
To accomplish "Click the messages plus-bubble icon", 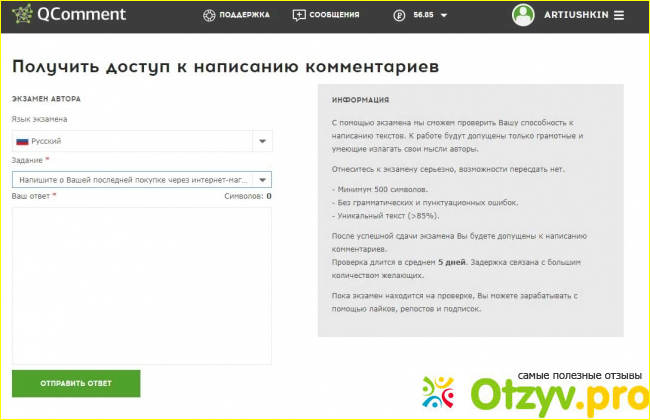I will [298, 16].
